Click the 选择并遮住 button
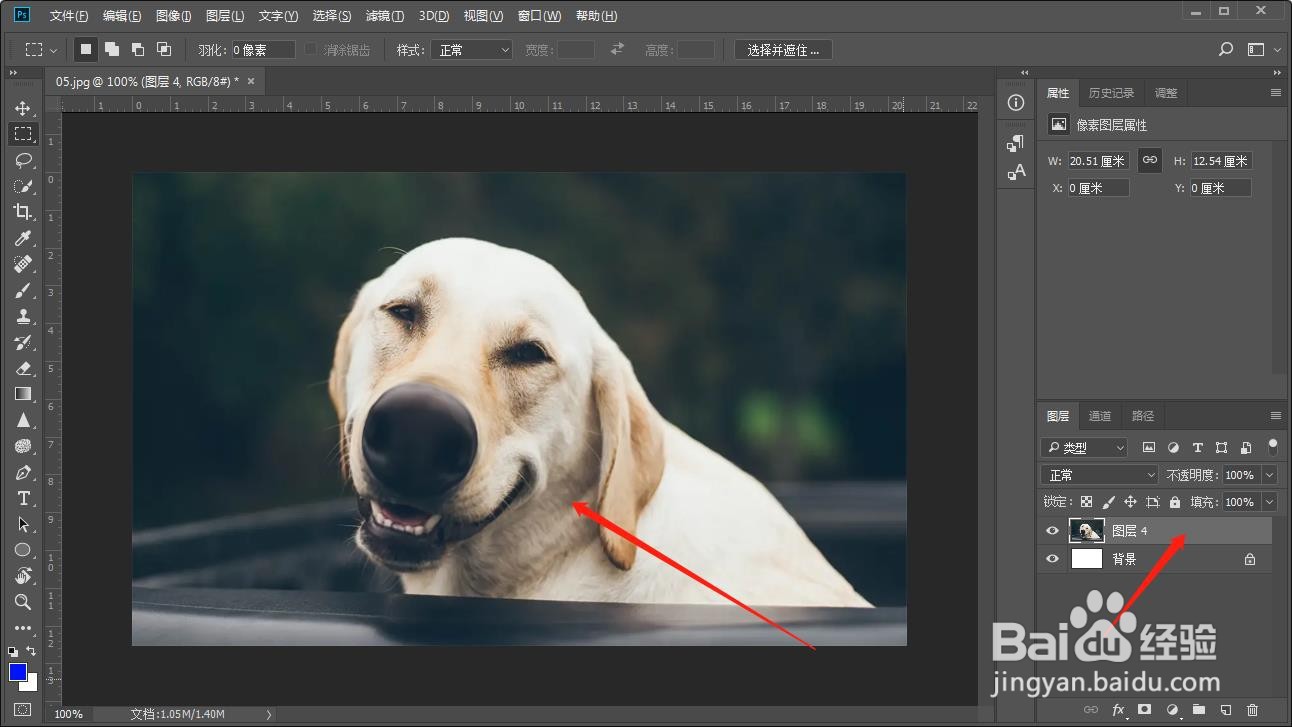The height and width of the screenshot is (727, 1292). pyautogui.click(x=783, y=49)
